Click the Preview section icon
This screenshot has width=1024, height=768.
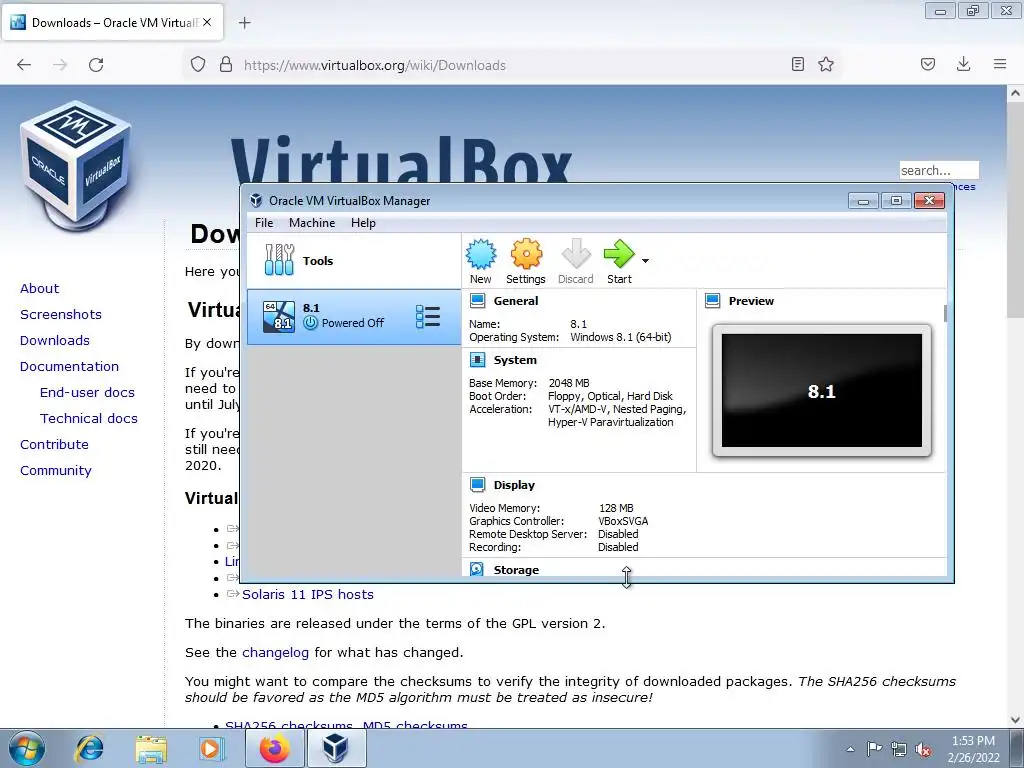pos(712,300)
